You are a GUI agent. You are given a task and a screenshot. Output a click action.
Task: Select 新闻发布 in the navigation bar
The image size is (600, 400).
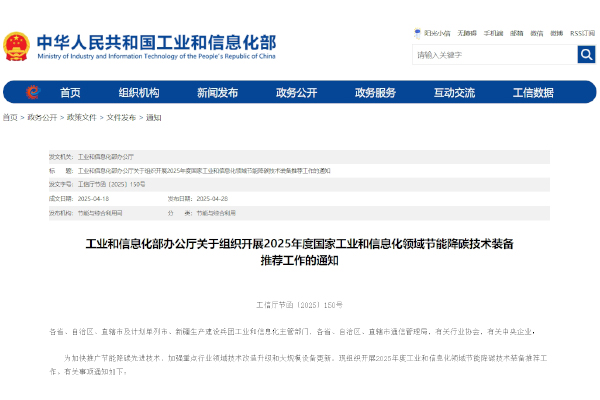217,92
